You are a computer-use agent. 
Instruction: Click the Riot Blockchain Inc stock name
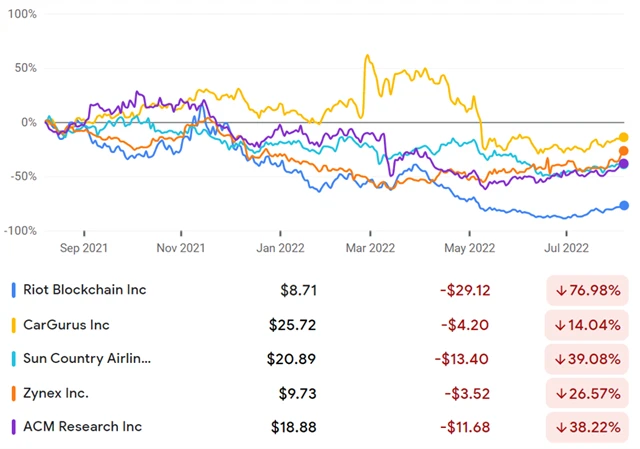(x=83, y=290)
